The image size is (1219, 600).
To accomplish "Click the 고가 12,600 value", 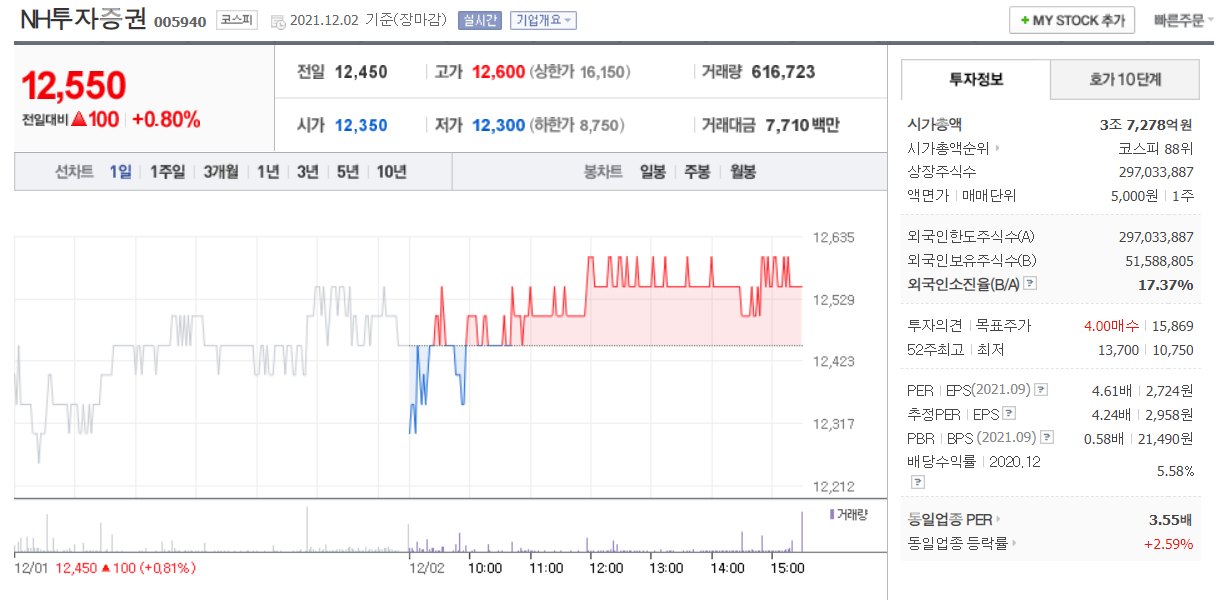I will (498, 72).
